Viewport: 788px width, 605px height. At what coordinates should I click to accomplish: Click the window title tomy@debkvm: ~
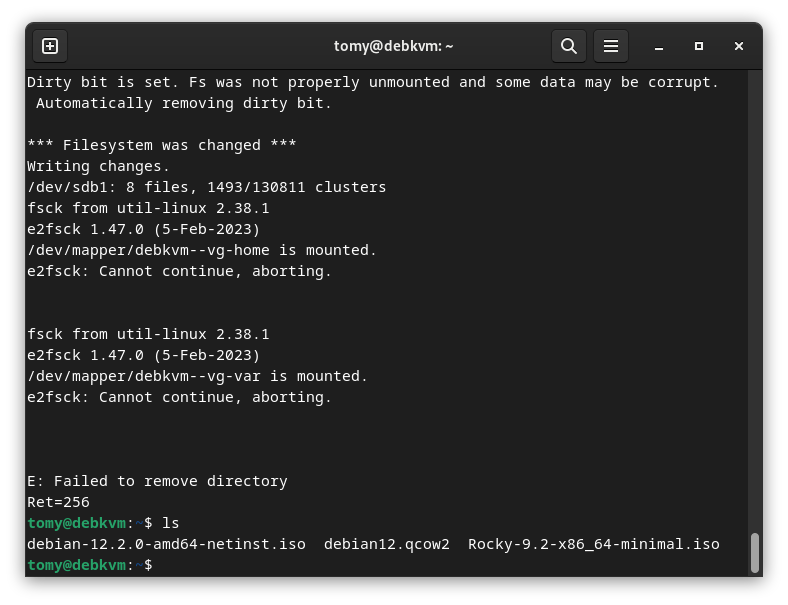coord(393,46)
